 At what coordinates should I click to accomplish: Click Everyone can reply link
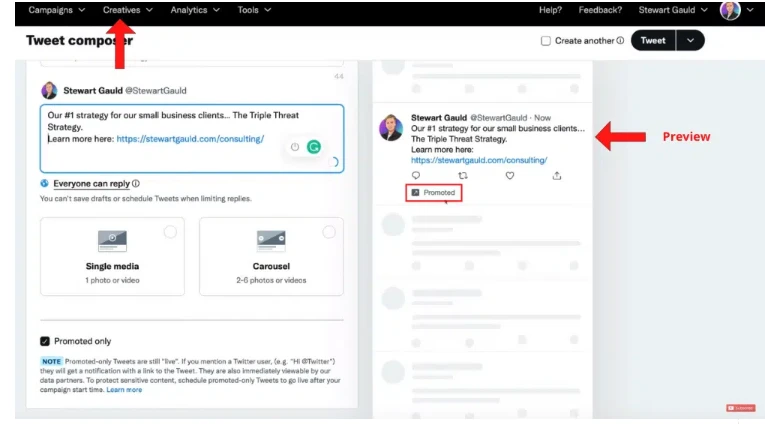tap(91, 183)
